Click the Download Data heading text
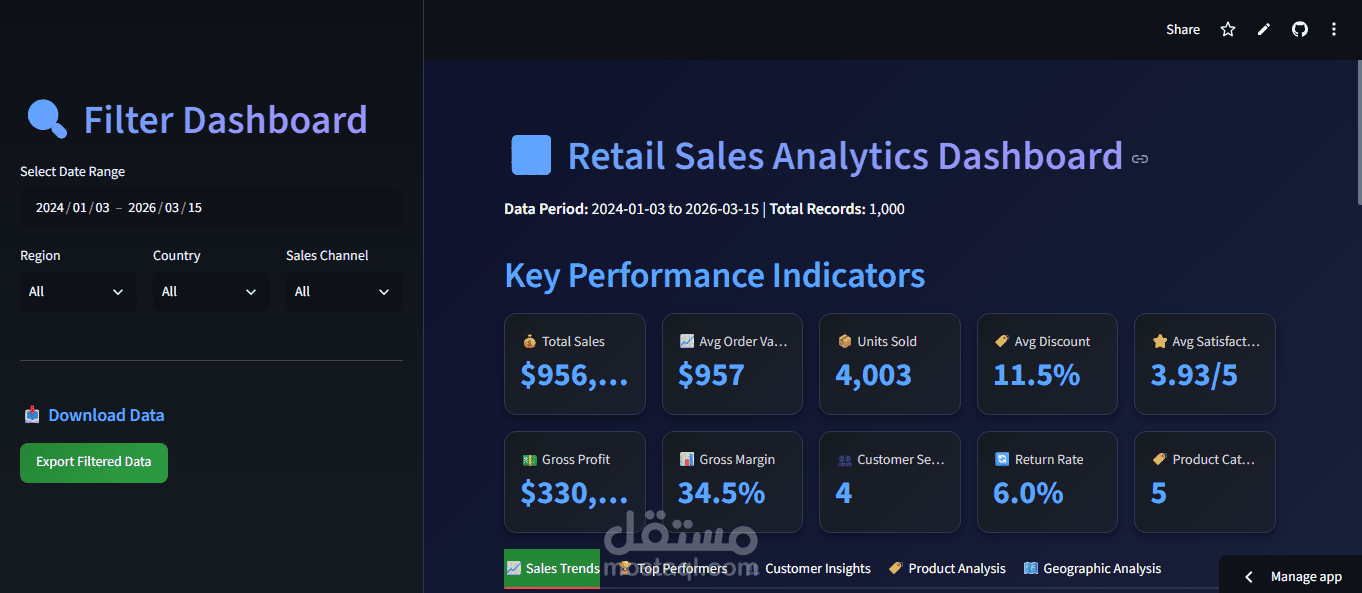The height and width of the screenshot is (593, 1362). tap(106, 415)
